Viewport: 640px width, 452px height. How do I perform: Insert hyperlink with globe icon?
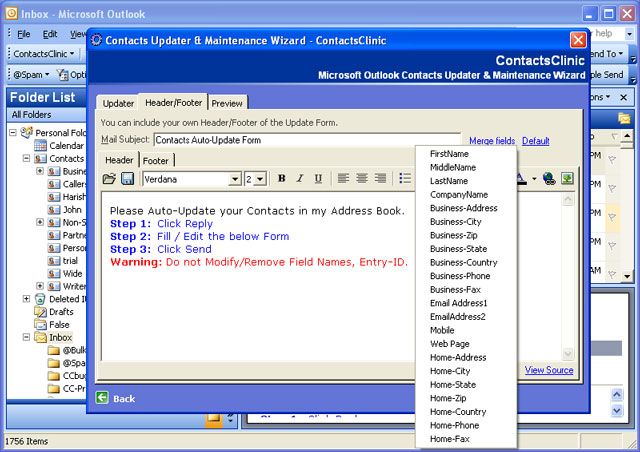click(549, 179)
